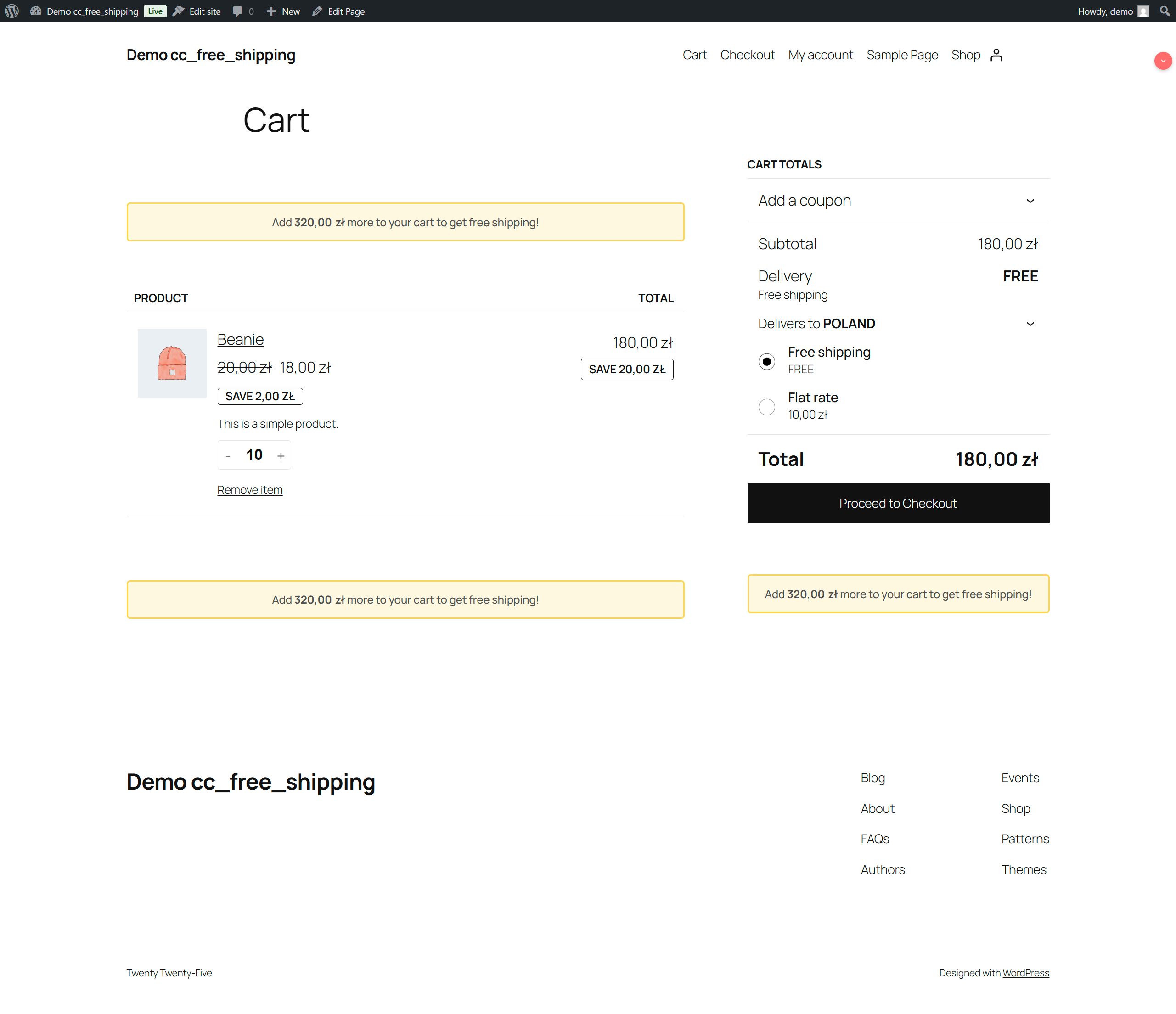
Task: Click the red circular arrow badge
Action: pos(1163,61)
